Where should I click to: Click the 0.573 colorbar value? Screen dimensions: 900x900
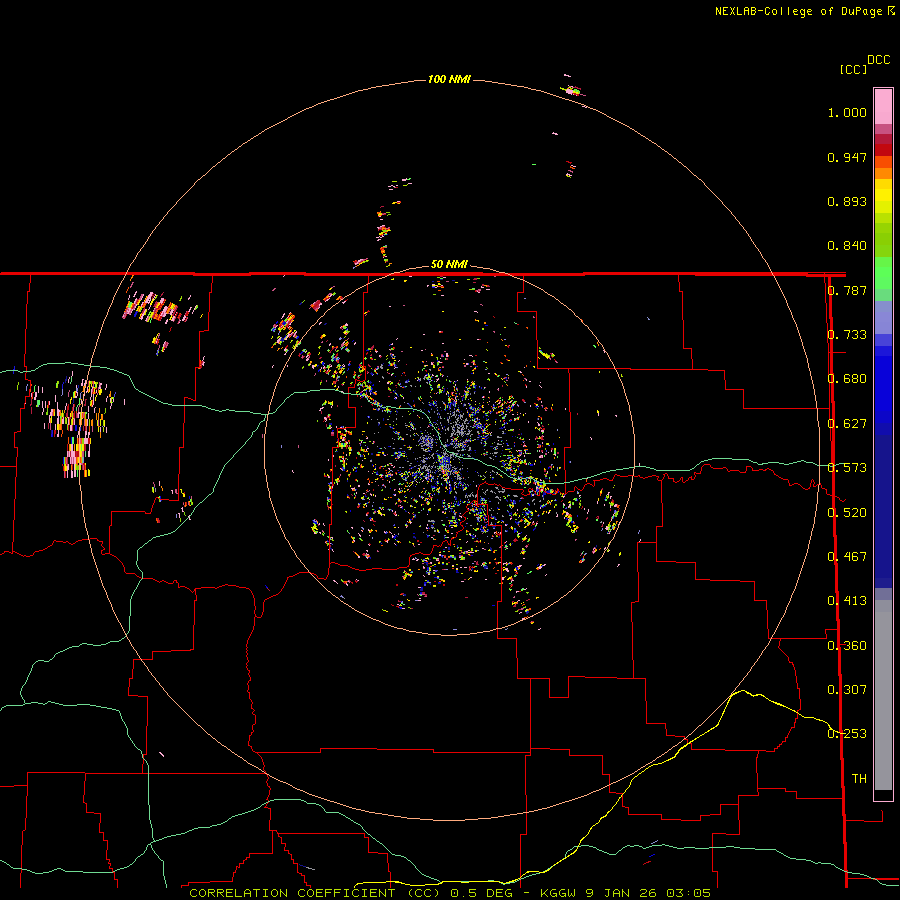847,468
